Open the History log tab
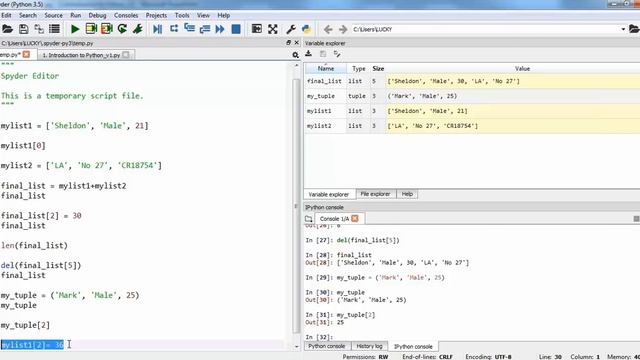Viewport: 640px width, 360px height. point(369,346)
